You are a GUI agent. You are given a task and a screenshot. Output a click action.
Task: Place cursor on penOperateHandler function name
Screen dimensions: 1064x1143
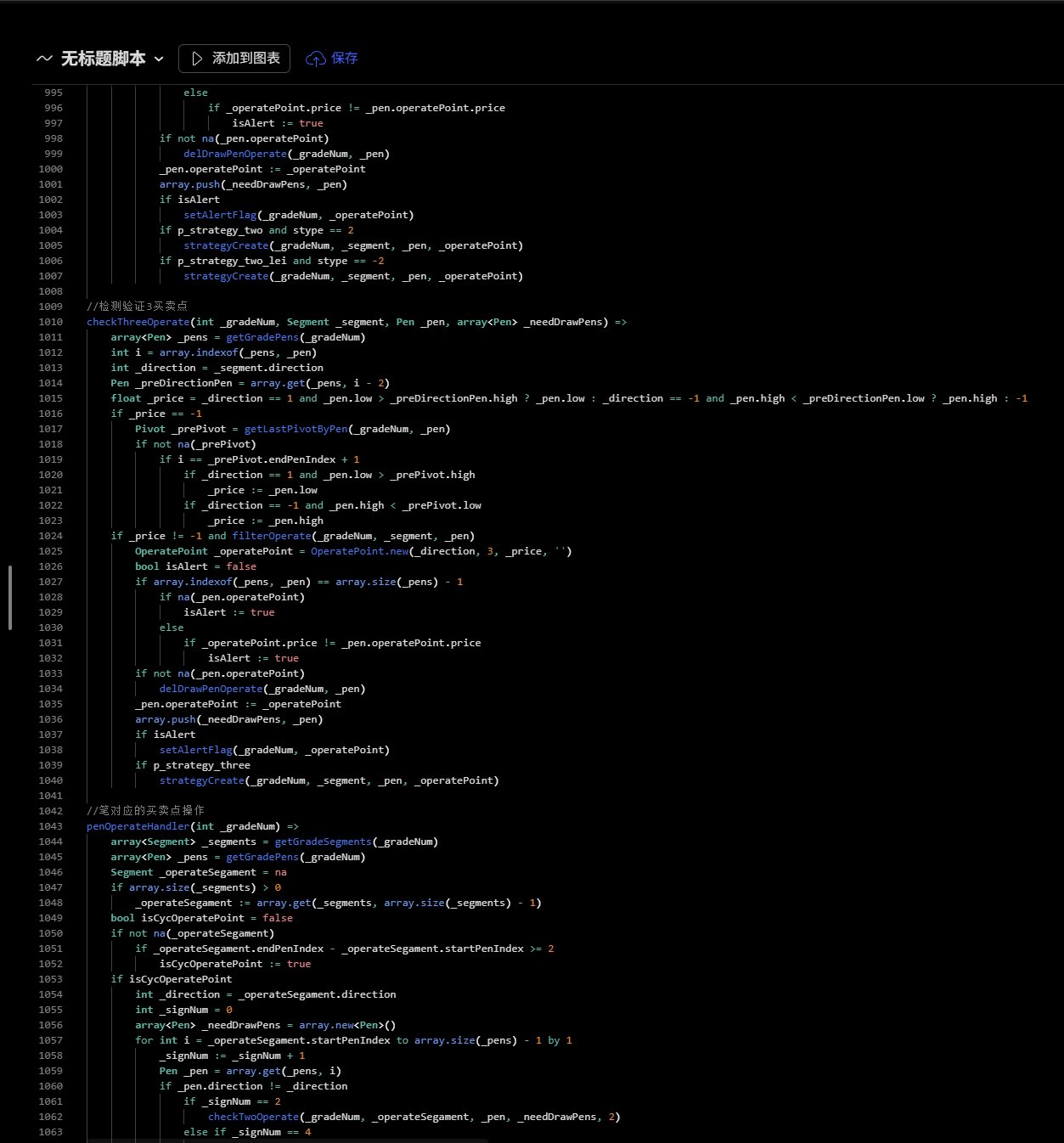[138, 826]
